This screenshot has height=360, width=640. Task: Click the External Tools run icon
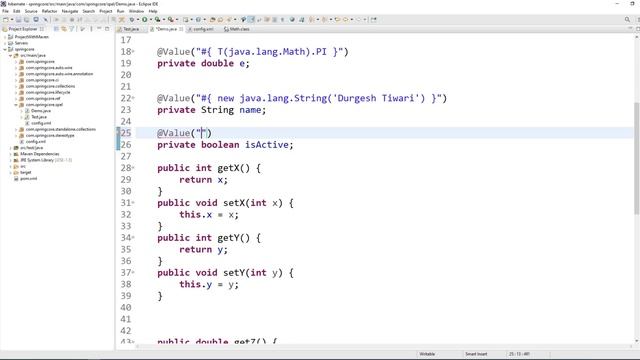(x=170, y=19)
